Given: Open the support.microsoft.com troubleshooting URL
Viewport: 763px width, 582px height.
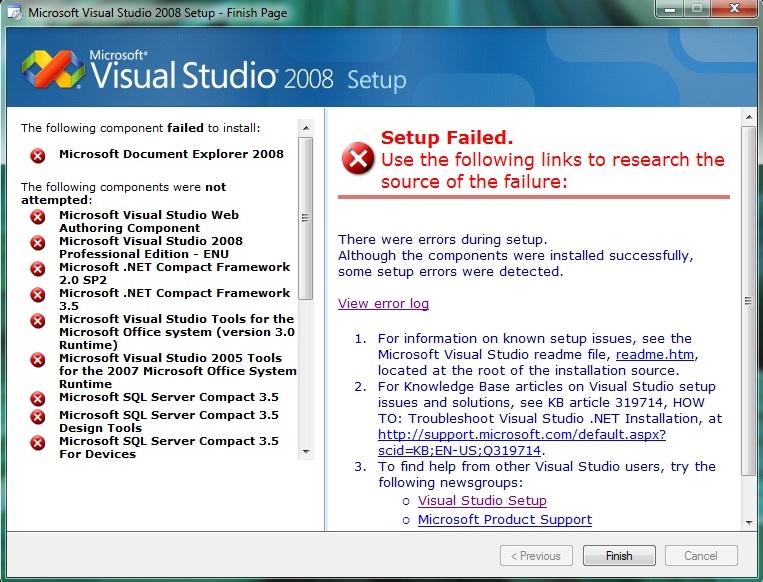Looking at the screenshot, I should coord(521,435).
